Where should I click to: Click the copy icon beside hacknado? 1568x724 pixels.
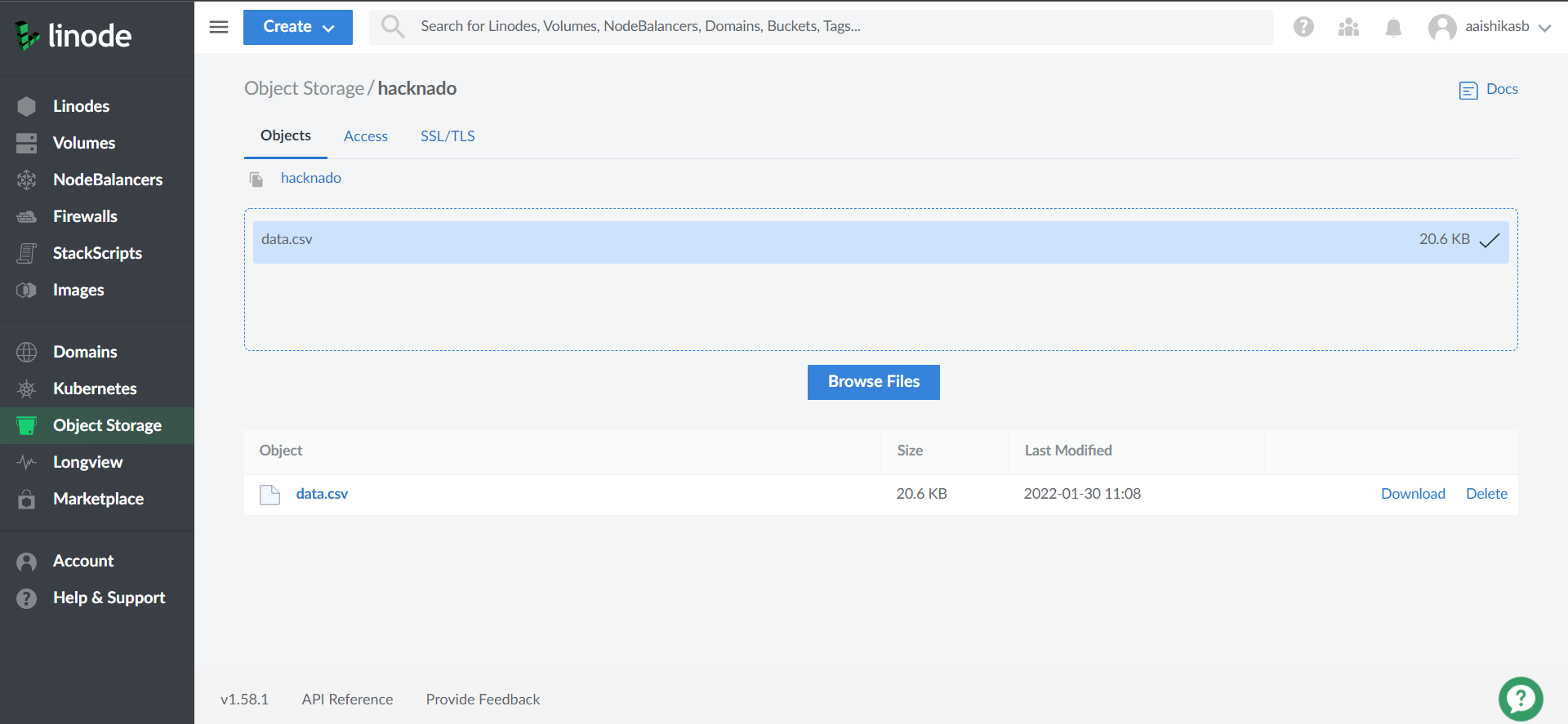pyautogui.click(x=256, y=179)
